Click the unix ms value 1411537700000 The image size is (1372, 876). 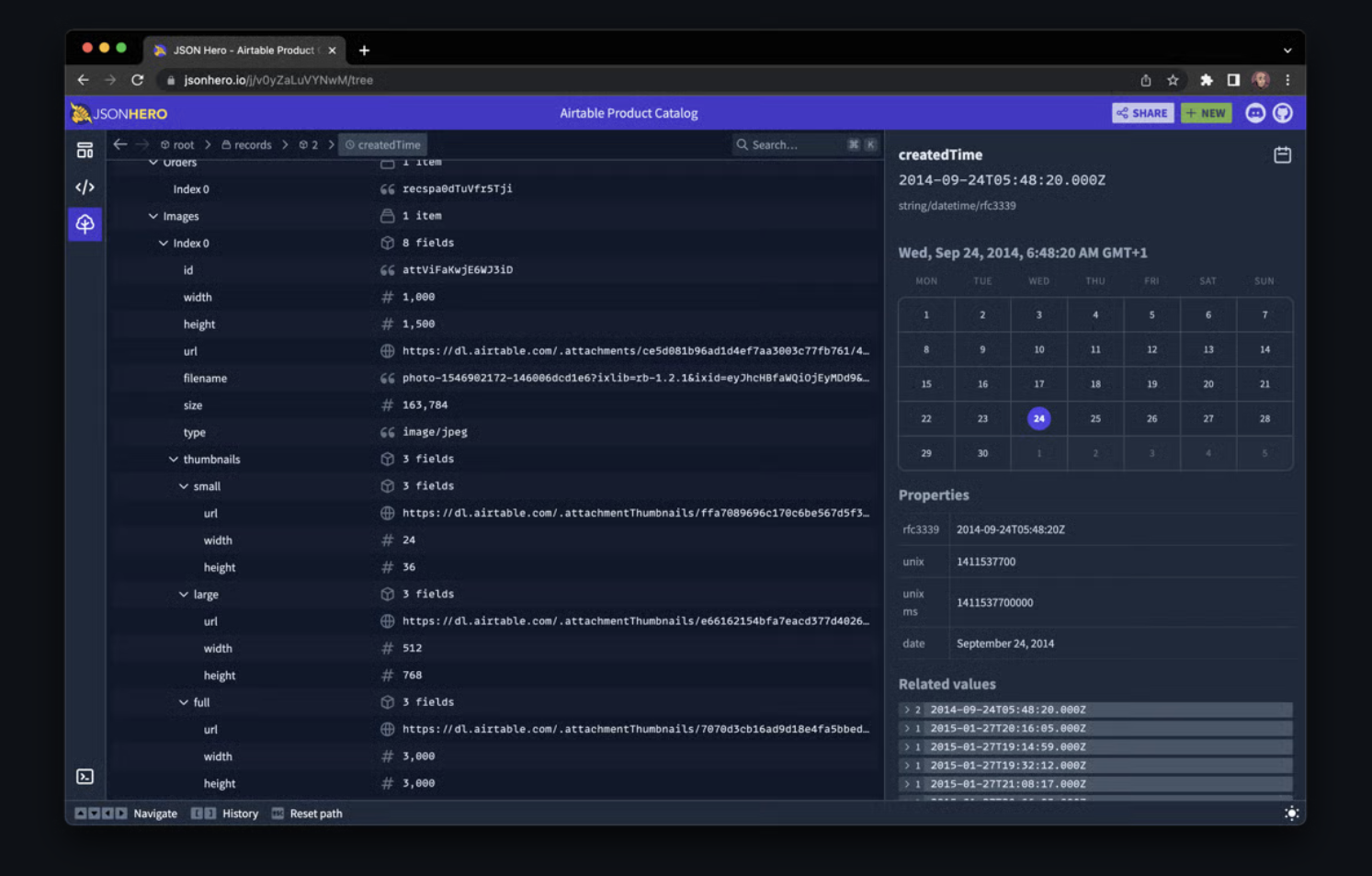pyautogui.click(x=995, y=603)
